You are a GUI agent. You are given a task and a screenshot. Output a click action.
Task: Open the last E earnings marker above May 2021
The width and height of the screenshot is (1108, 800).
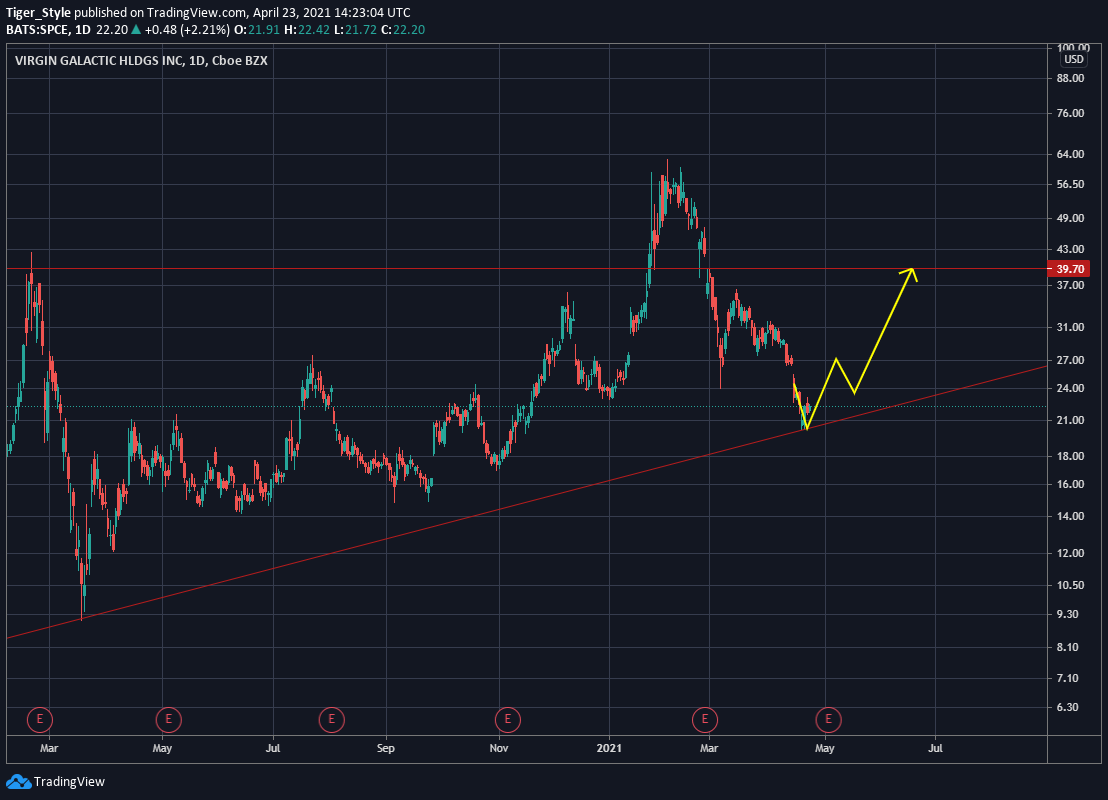coord(828,719)
